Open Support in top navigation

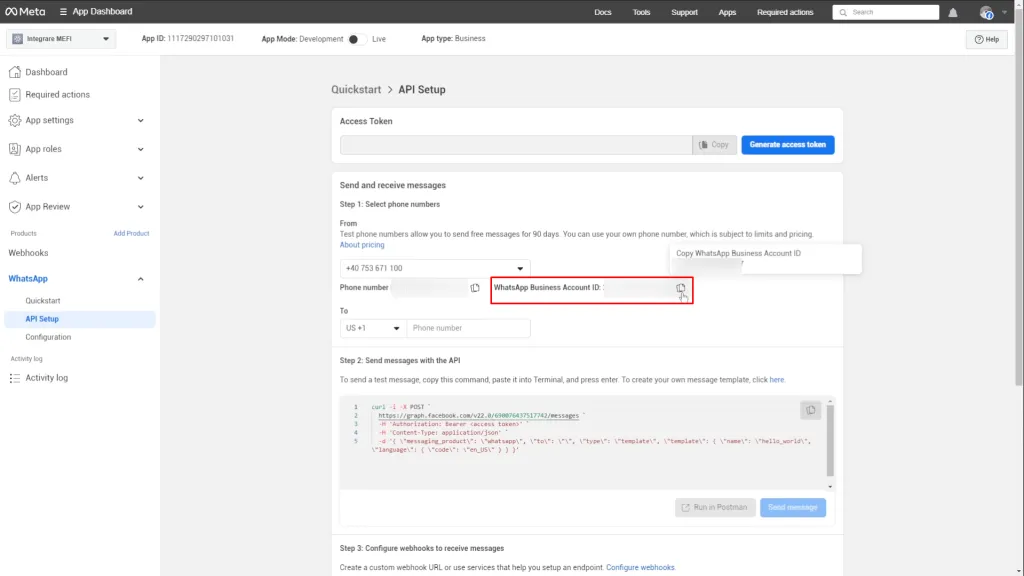tap(684, 12)
